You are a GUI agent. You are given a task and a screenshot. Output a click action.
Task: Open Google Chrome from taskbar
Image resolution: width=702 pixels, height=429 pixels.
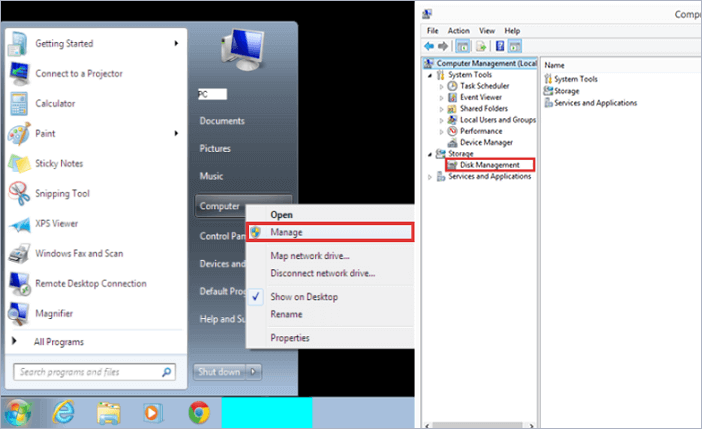(199, 412)
